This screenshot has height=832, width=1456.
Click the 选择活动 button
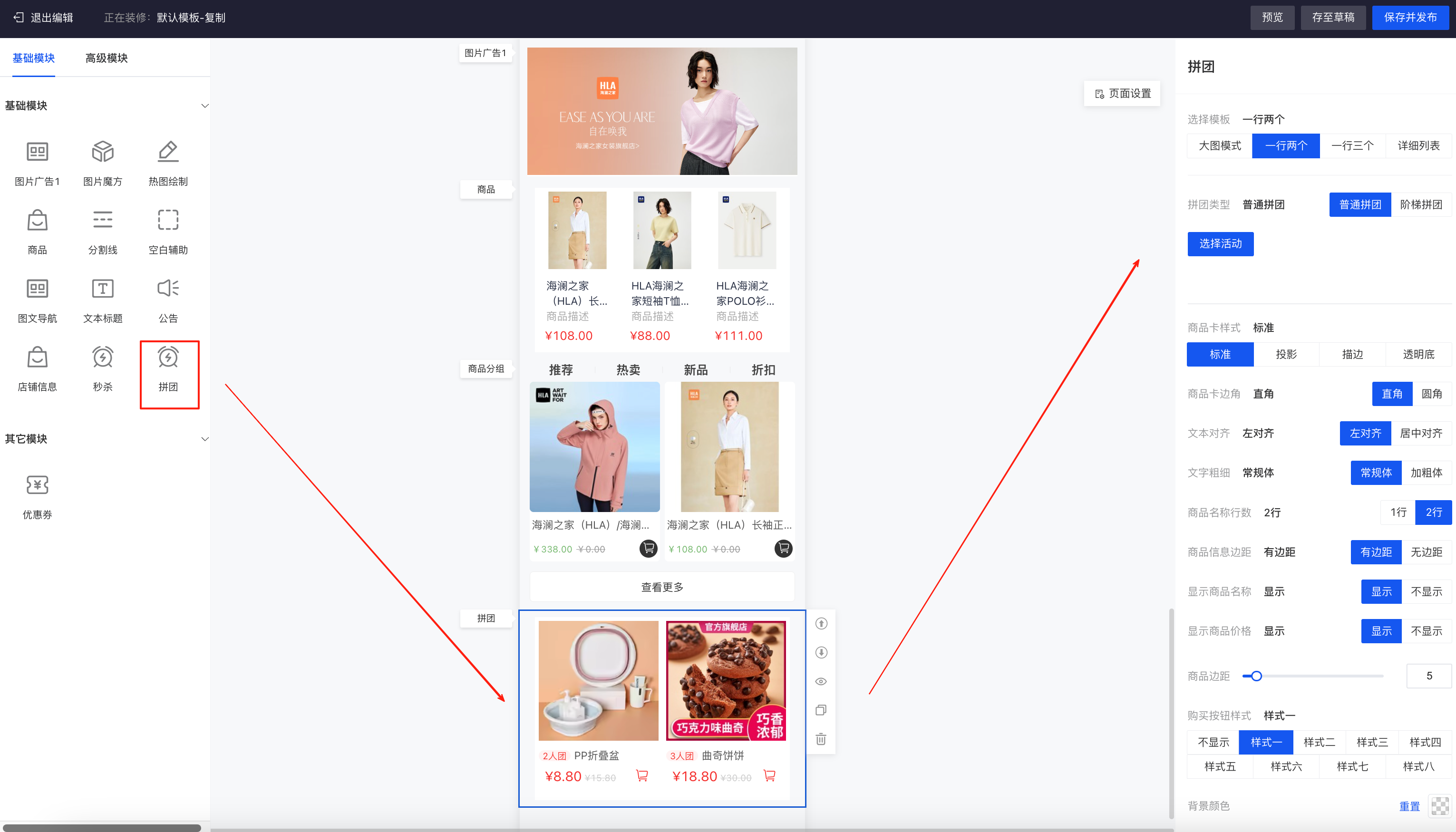point(1220,244)
